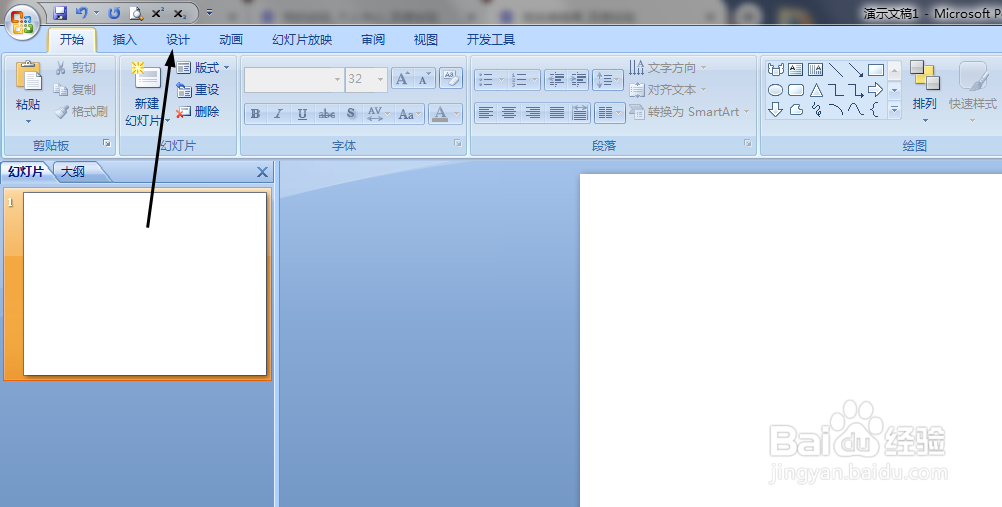Toggle text shadow formatting
The width and height of the screenshot is (1002, 507).
click(351, 114)
